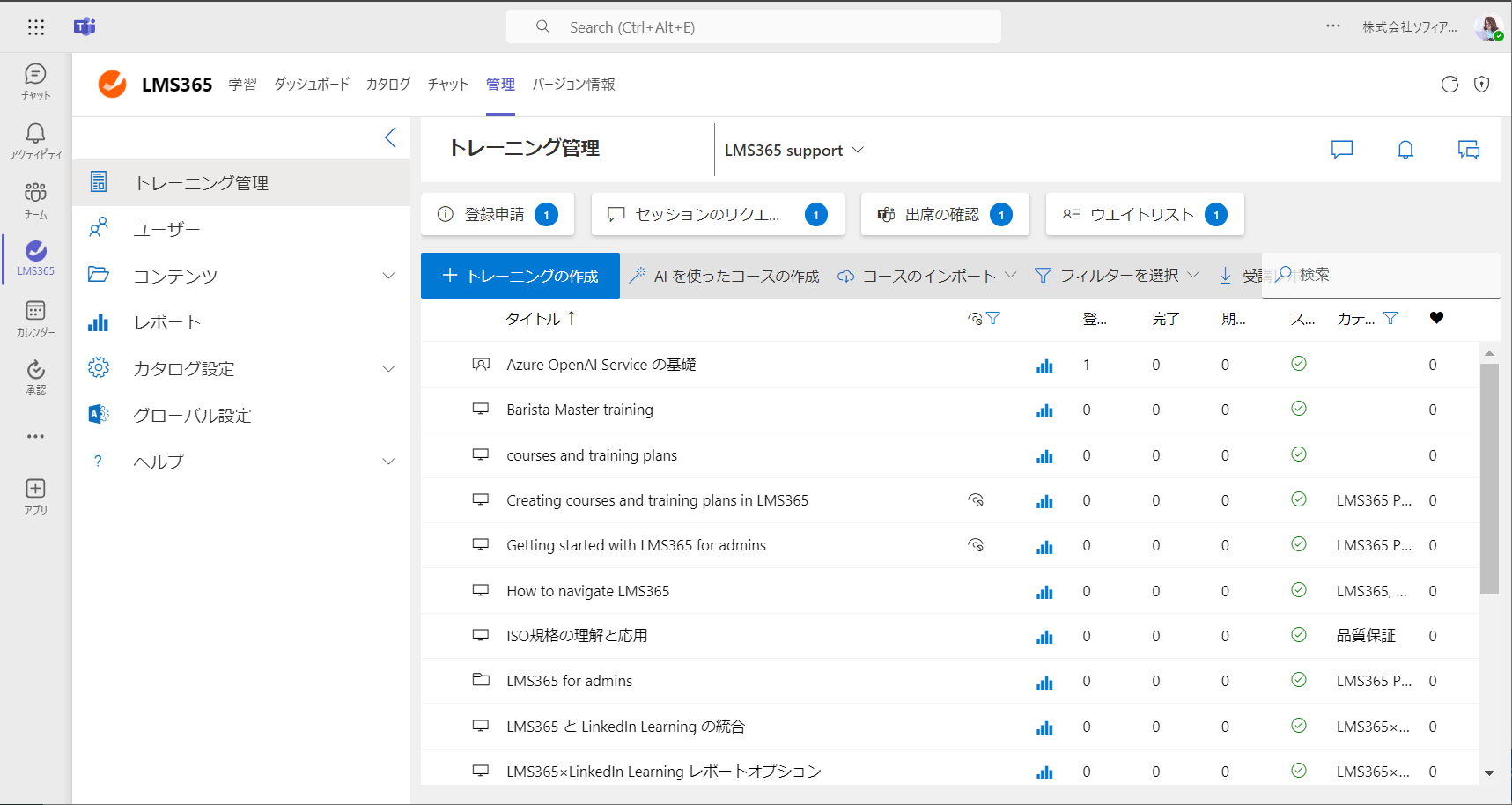Expand the ヘルプ menu section

(388, 462)
